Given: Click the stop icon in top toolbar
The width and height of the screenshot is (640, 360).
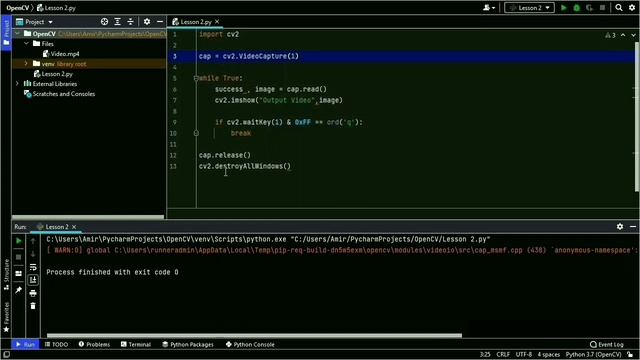Looking at the screenshot, I should click(x=602, y=8).
